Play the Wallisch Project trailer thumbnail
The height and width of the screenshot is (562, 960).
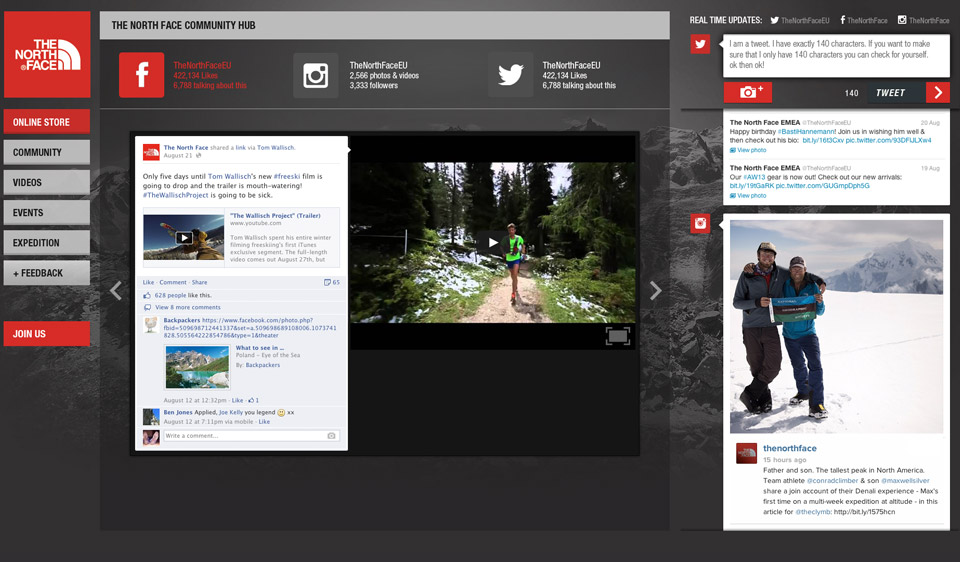tap(184, 238)
